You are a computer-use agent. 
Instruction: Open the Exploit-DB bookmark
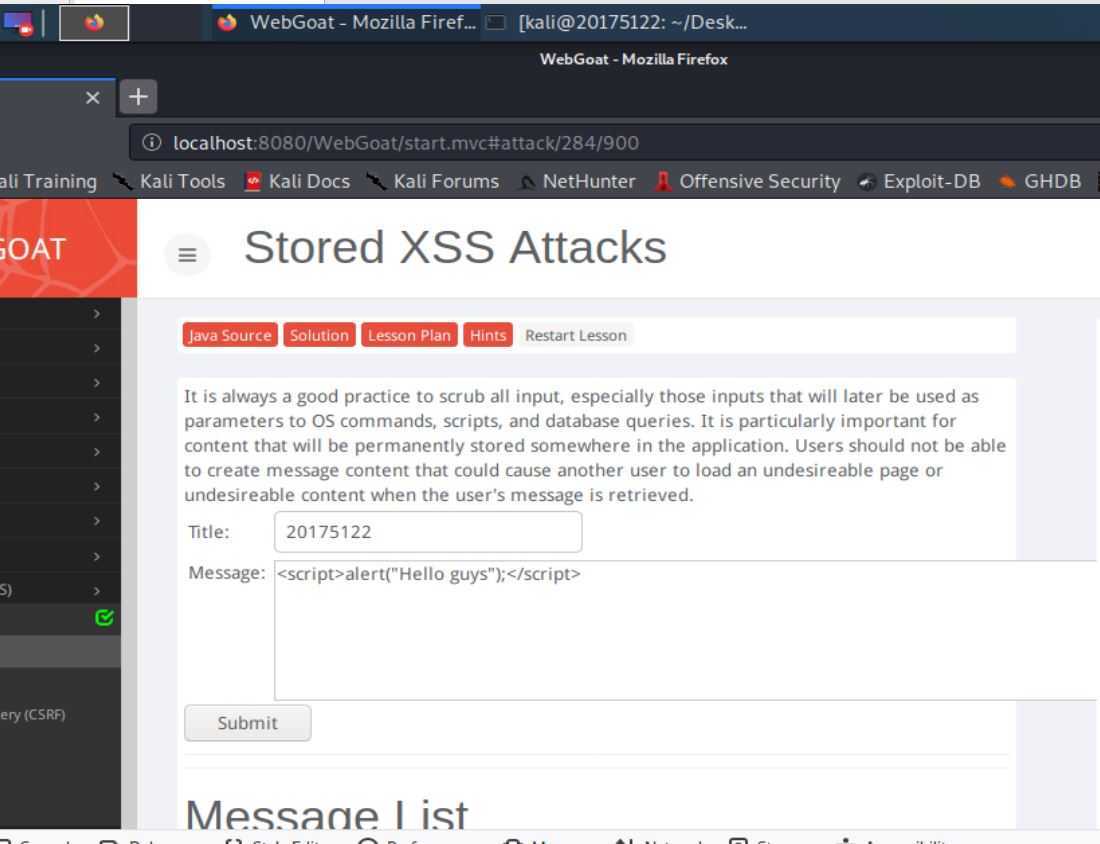tap(919, 181)
